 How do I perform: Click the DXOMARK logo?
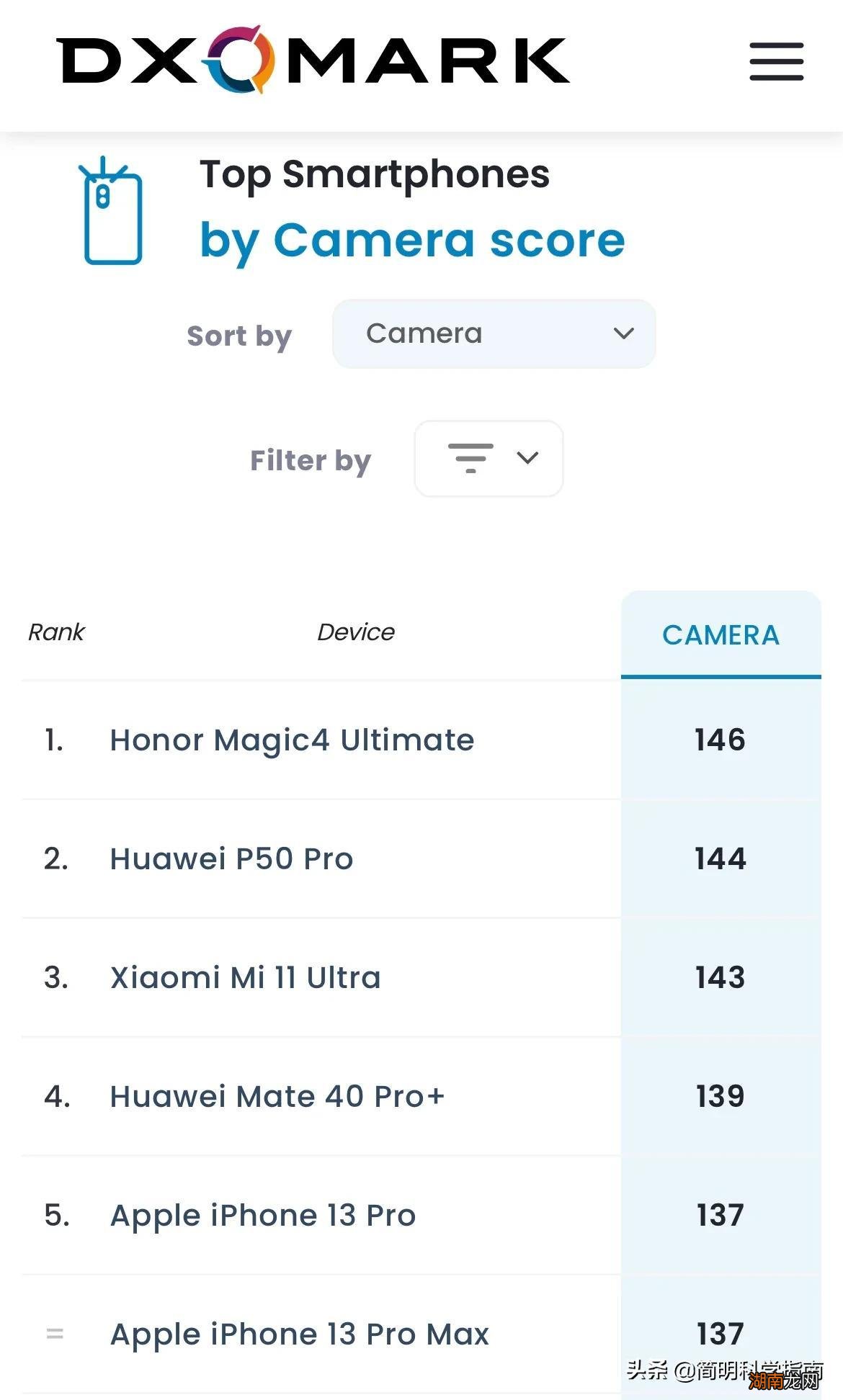click(x=313, y=60)
